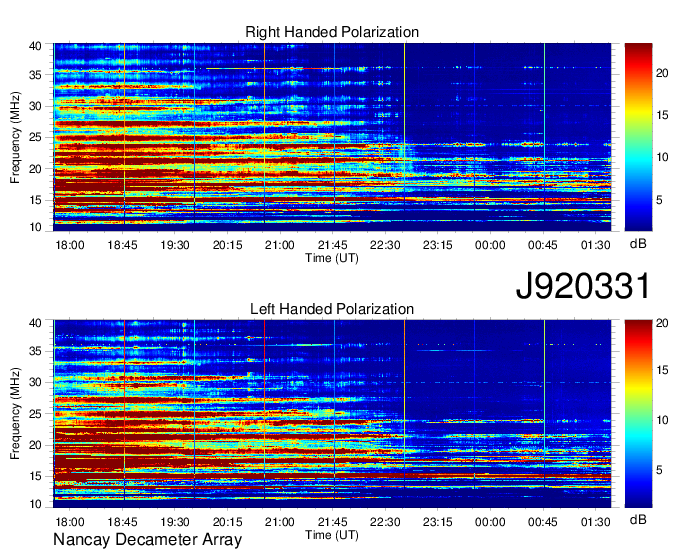
Task: Click the "Frequency (MHz)" label of the bottom plot
Action: pos(15,414)
